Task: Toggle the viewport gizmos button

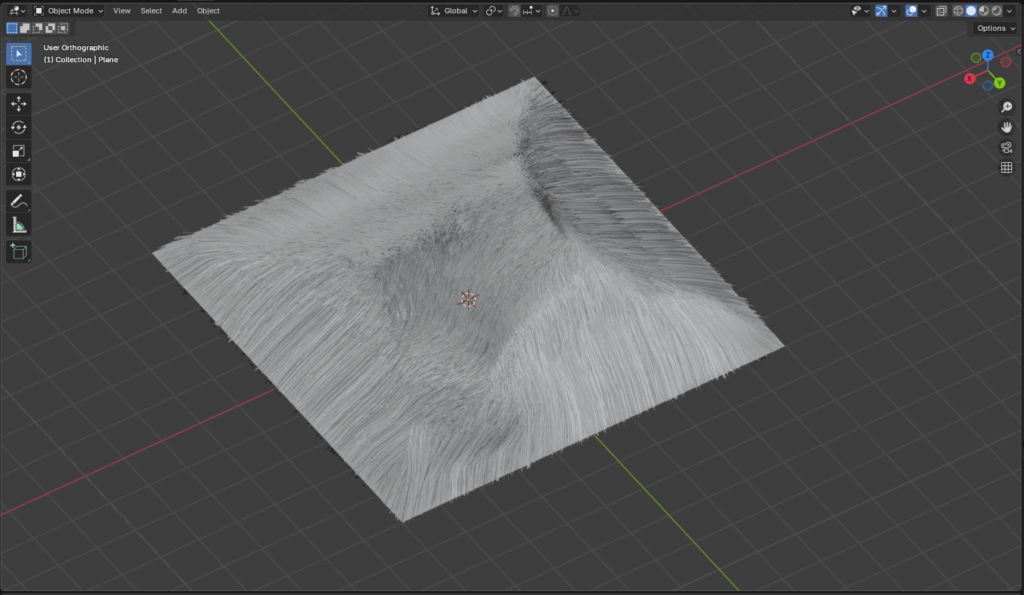Action: click(881, 10)
